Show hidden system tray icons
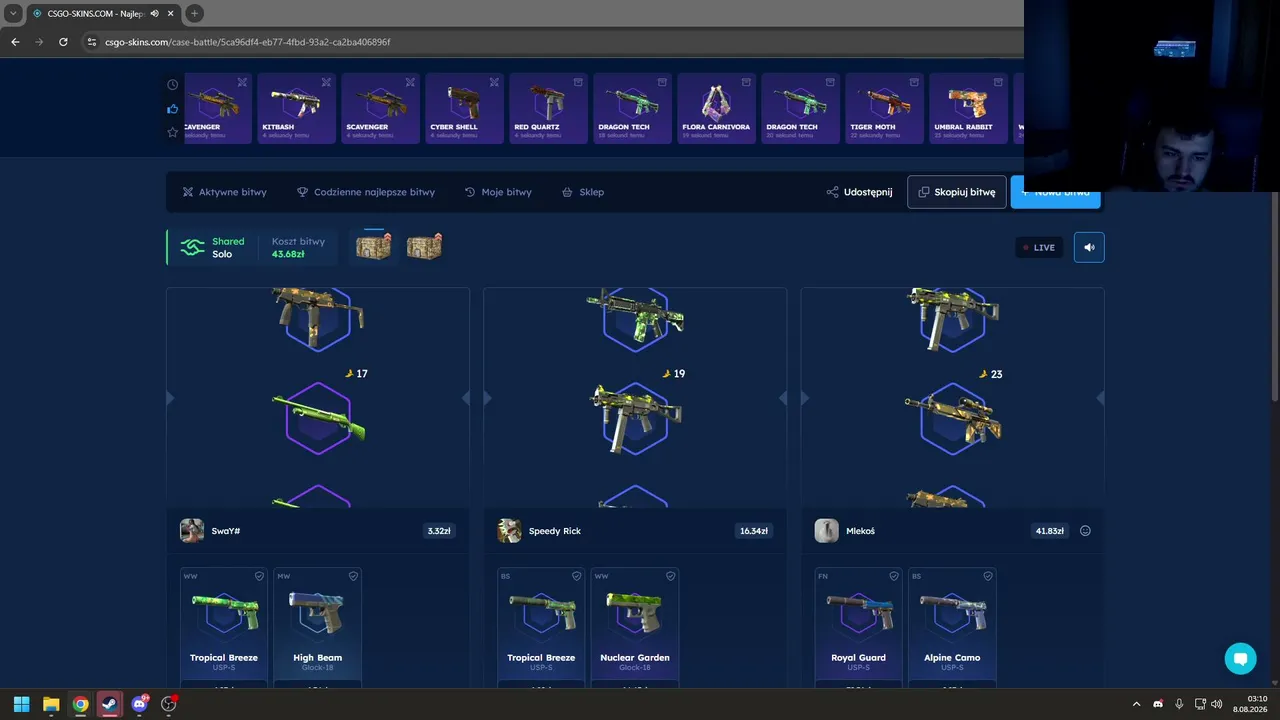 [x=1136, y=704]
